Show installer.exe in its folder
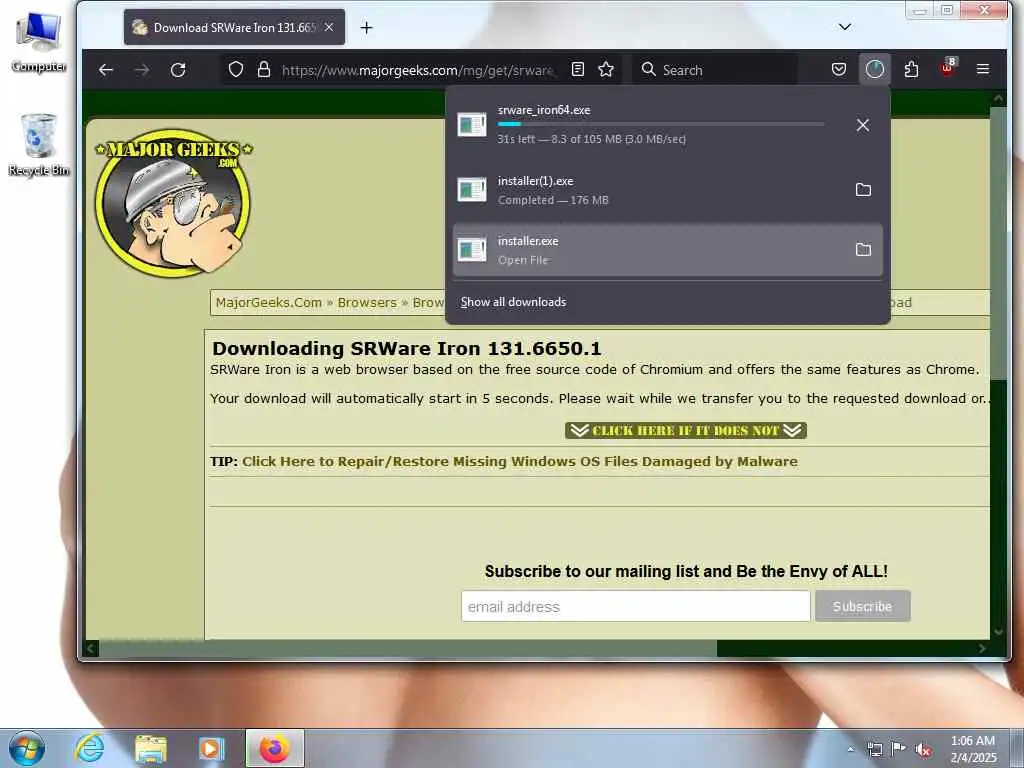1024x768 pixels. [x=863, y=249]
